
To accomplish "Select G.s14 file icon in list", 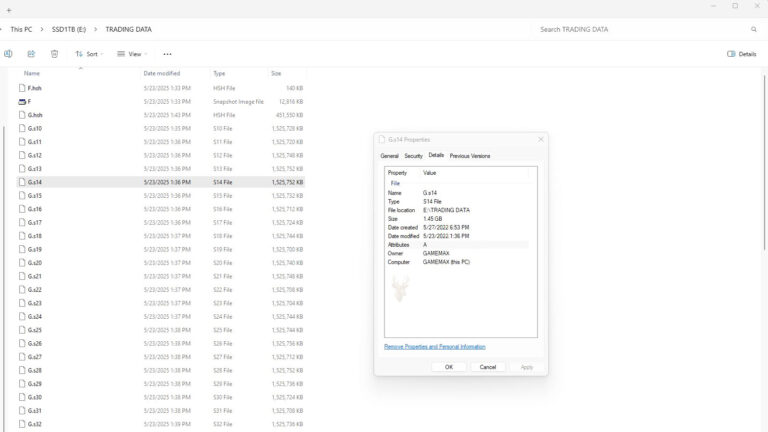I will [x=22, y=182].
